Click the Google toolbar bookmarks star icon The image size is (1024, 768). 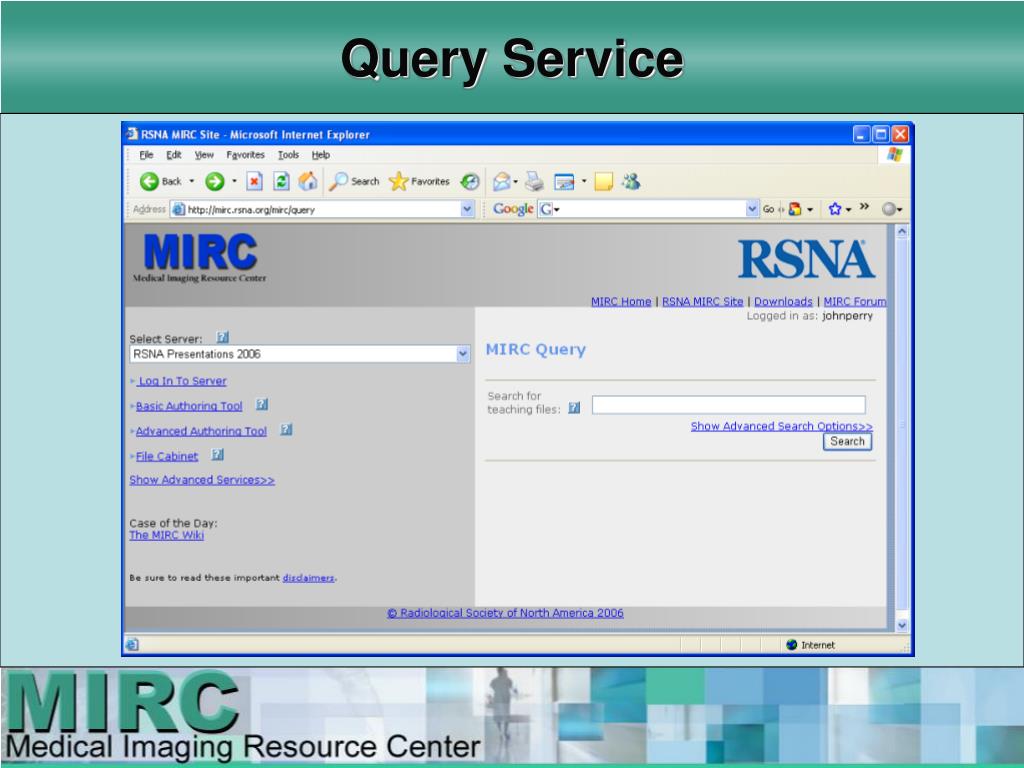click(x=835, y=209)
